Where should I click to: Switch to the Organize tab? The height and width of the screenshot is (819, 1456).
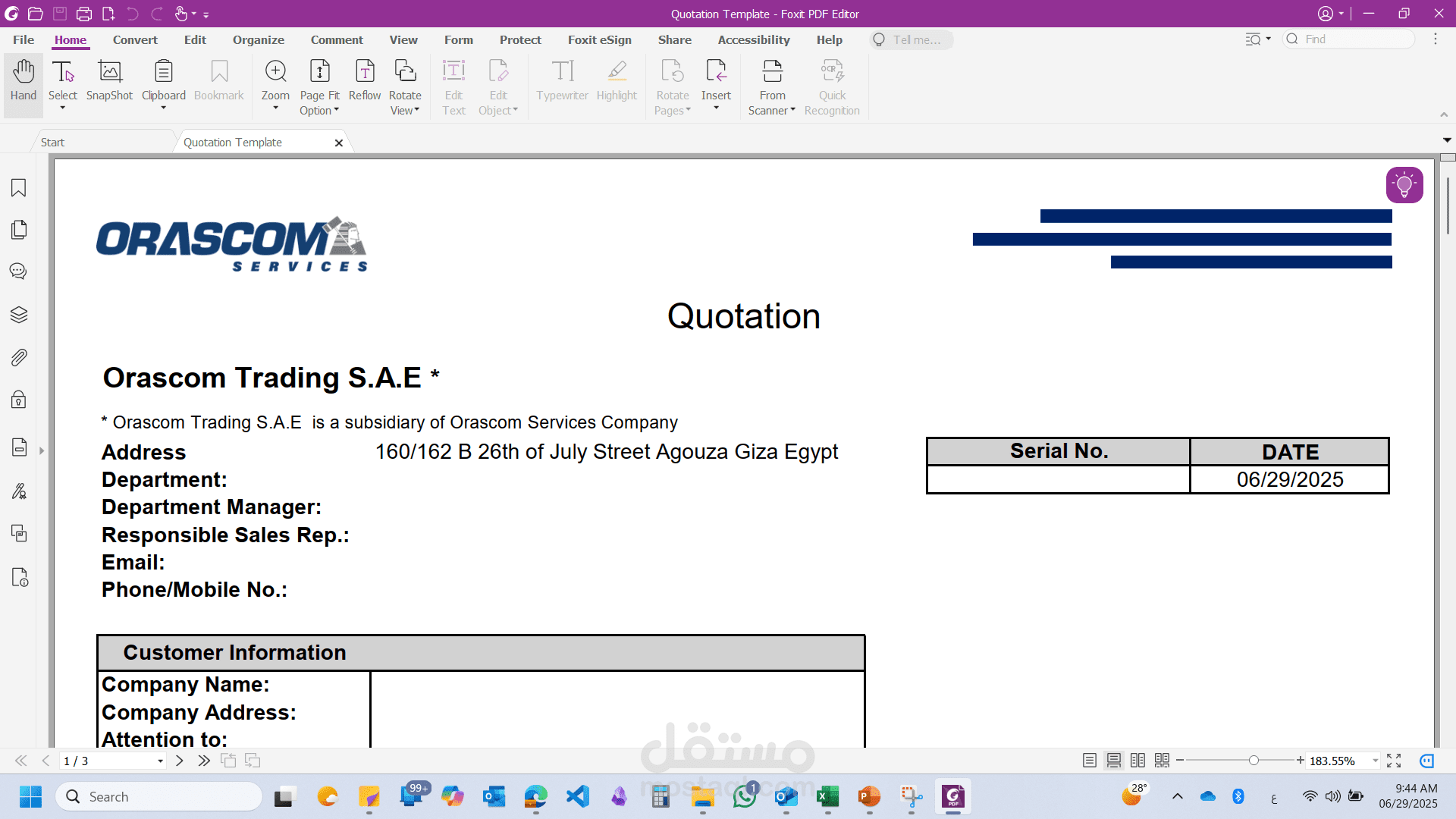(259, 39)
